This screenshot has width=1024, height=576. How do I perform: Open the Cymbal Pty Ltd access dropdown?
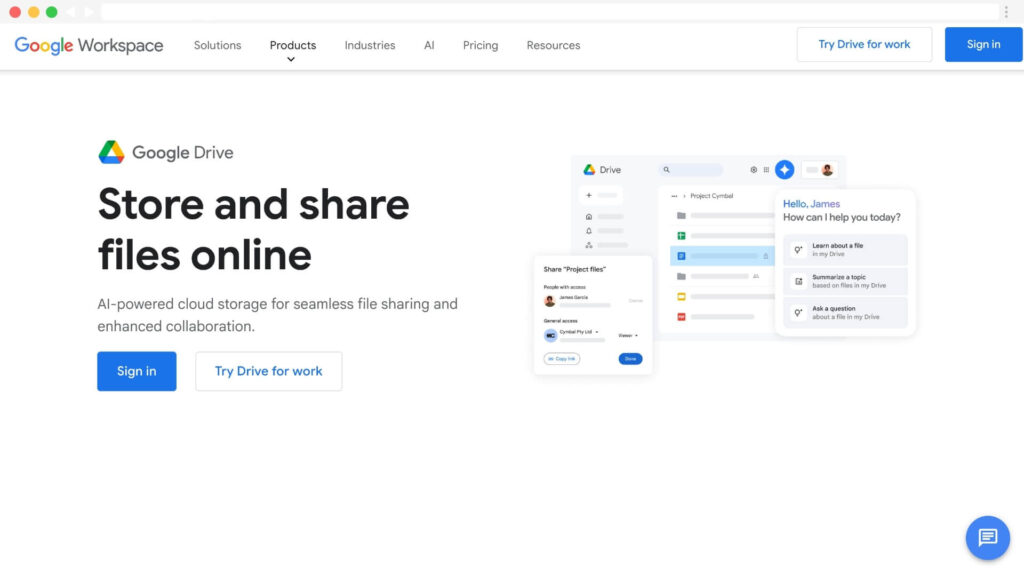coord(578,332)
